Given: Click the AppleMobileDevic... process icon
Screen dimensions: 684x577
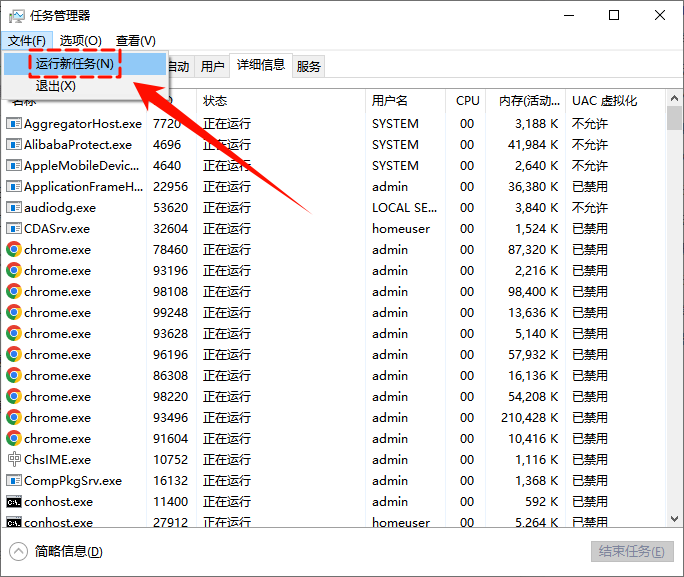Looking at the screenshot, I should [x=14, y=166].
